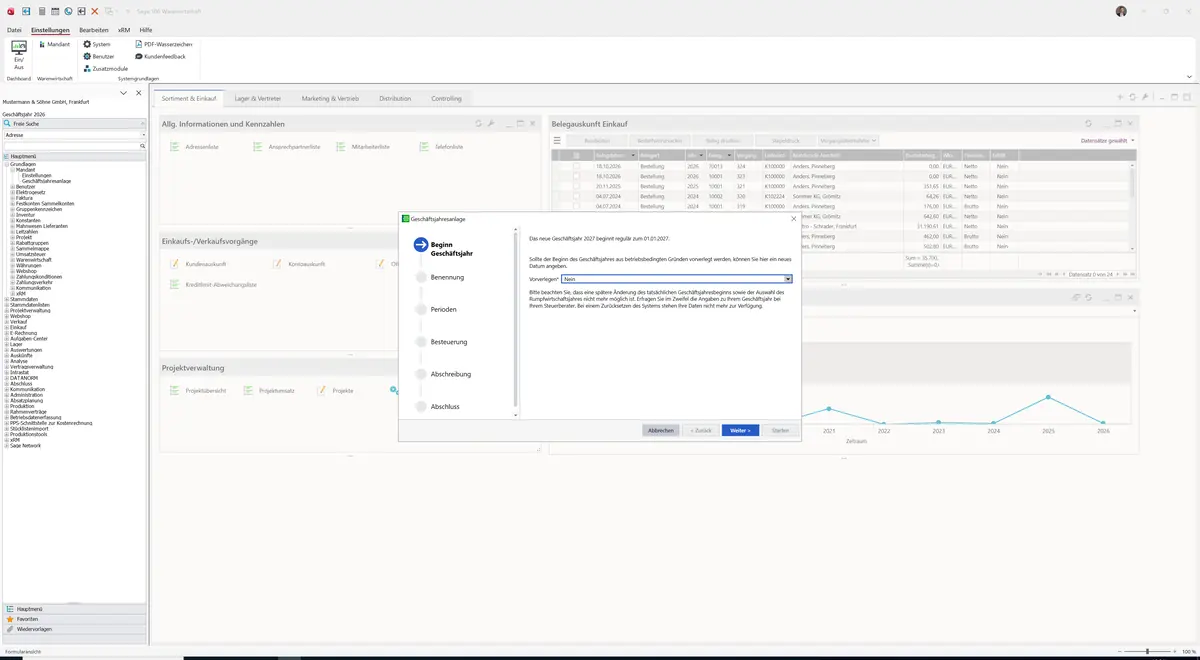Collapse the navigation panel with the chevron
This screenshot has height=660, width=1200.
tap(123, 93)
